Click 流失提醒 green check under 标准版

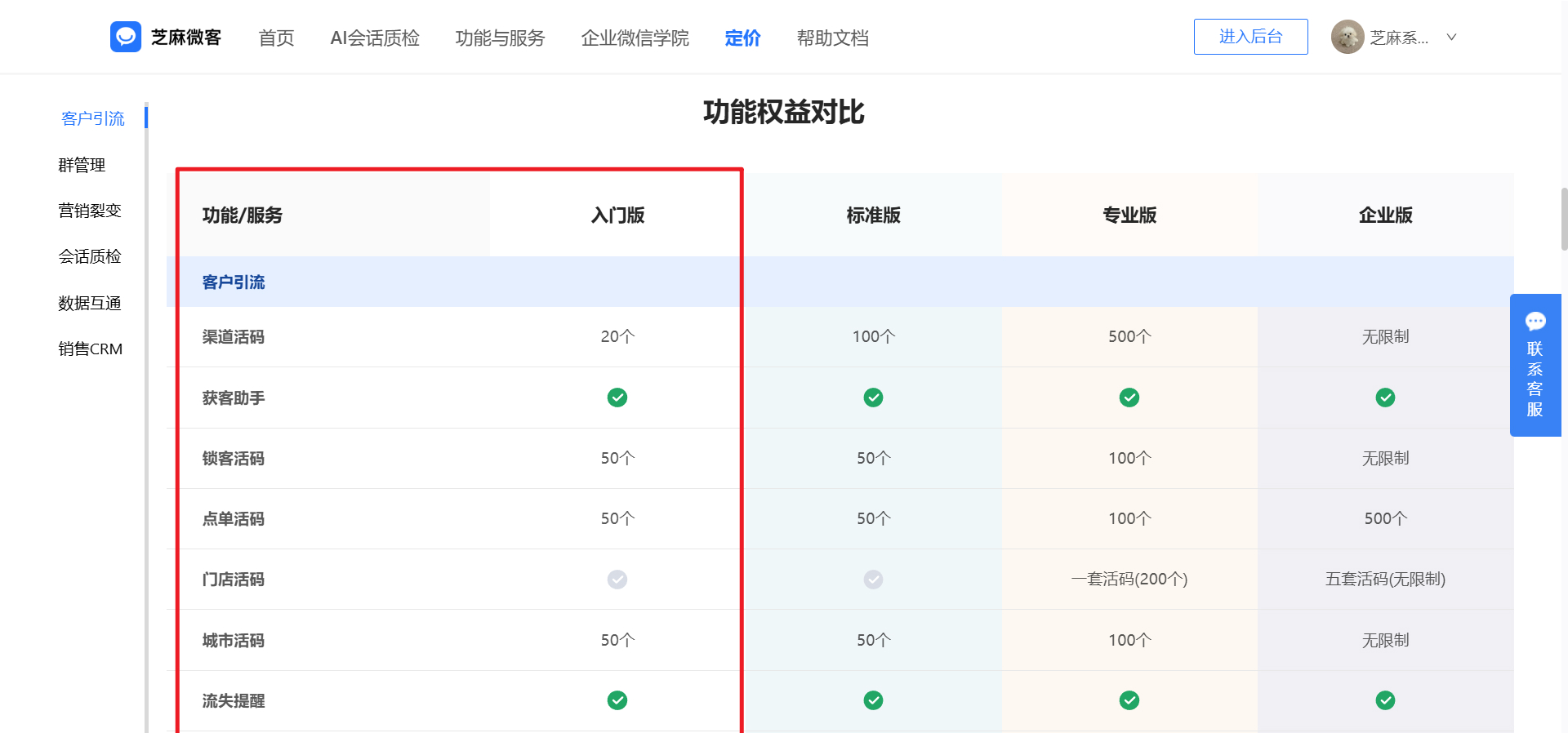tap(873, 700)
